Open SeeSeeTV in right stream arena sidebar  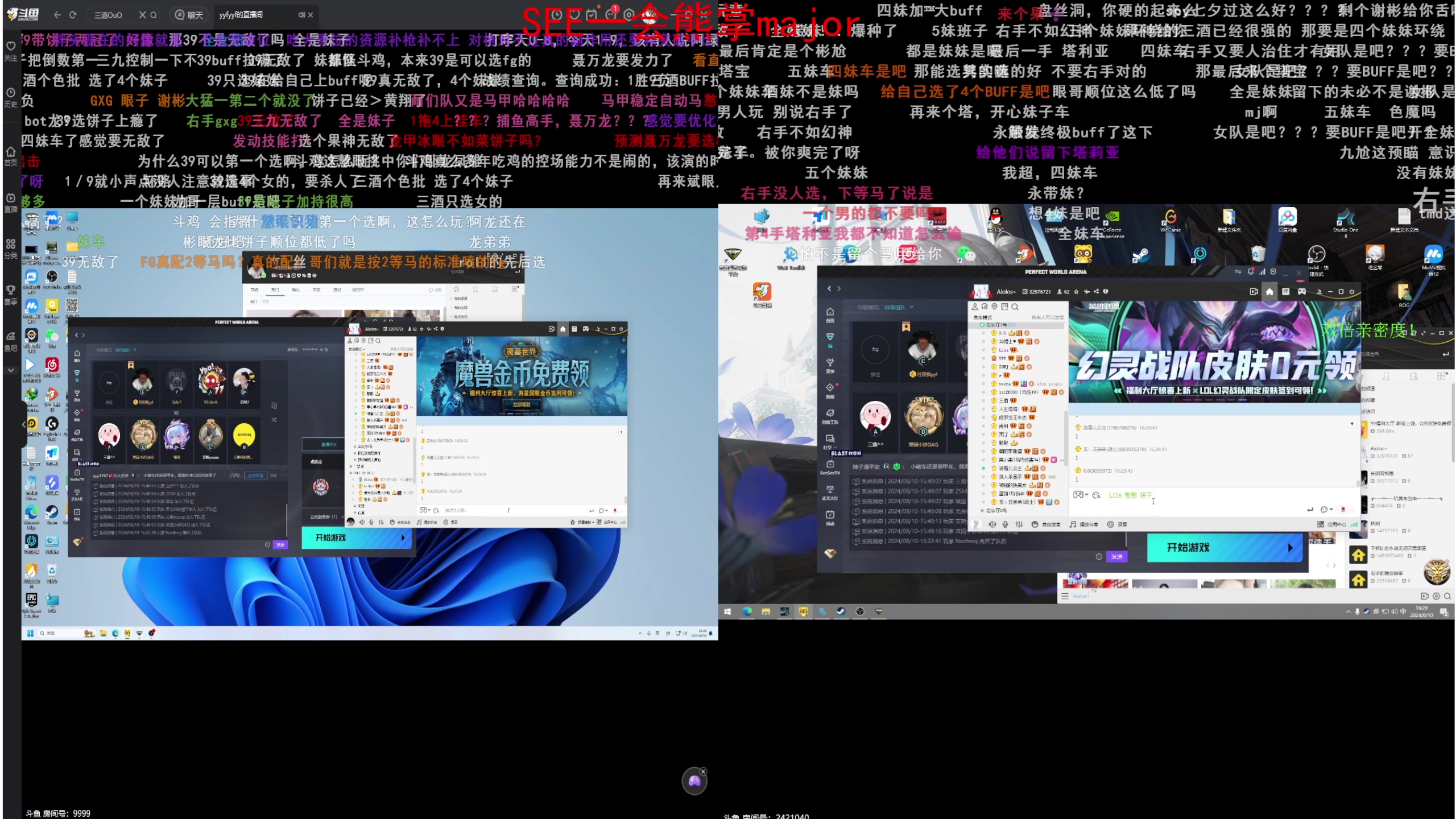pyautogui.click(x=830, y=468)
